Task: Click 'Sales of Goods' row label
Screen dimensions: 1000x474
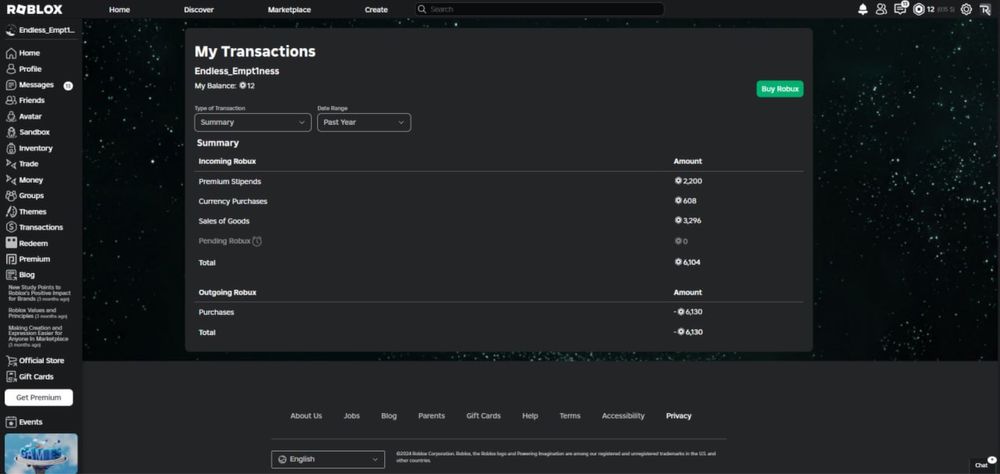Action: pyautogui.click(x=224, y=221)
